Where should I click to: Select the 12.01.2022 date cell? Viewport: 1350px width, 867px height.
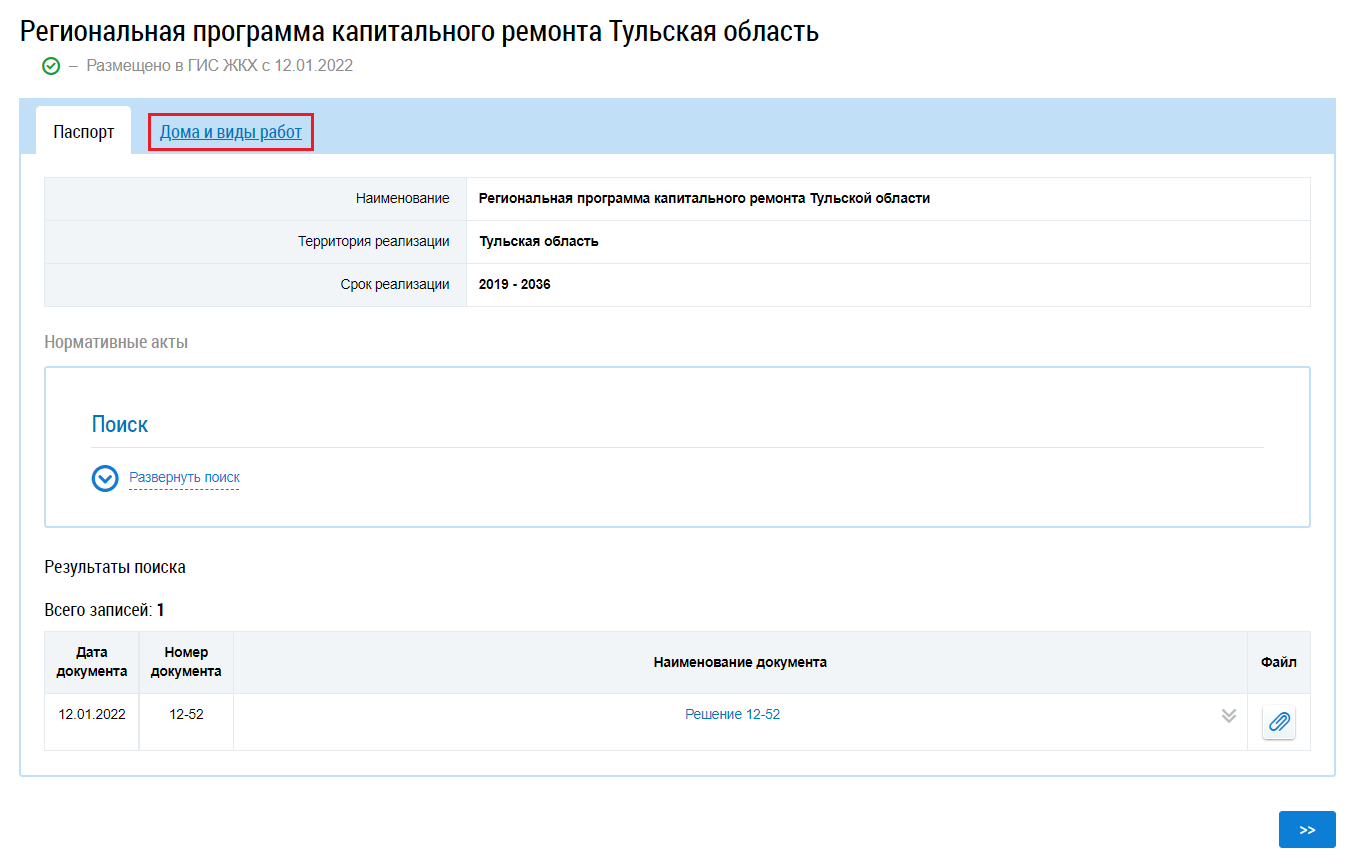pyautogui.click(x=92, y=714)
